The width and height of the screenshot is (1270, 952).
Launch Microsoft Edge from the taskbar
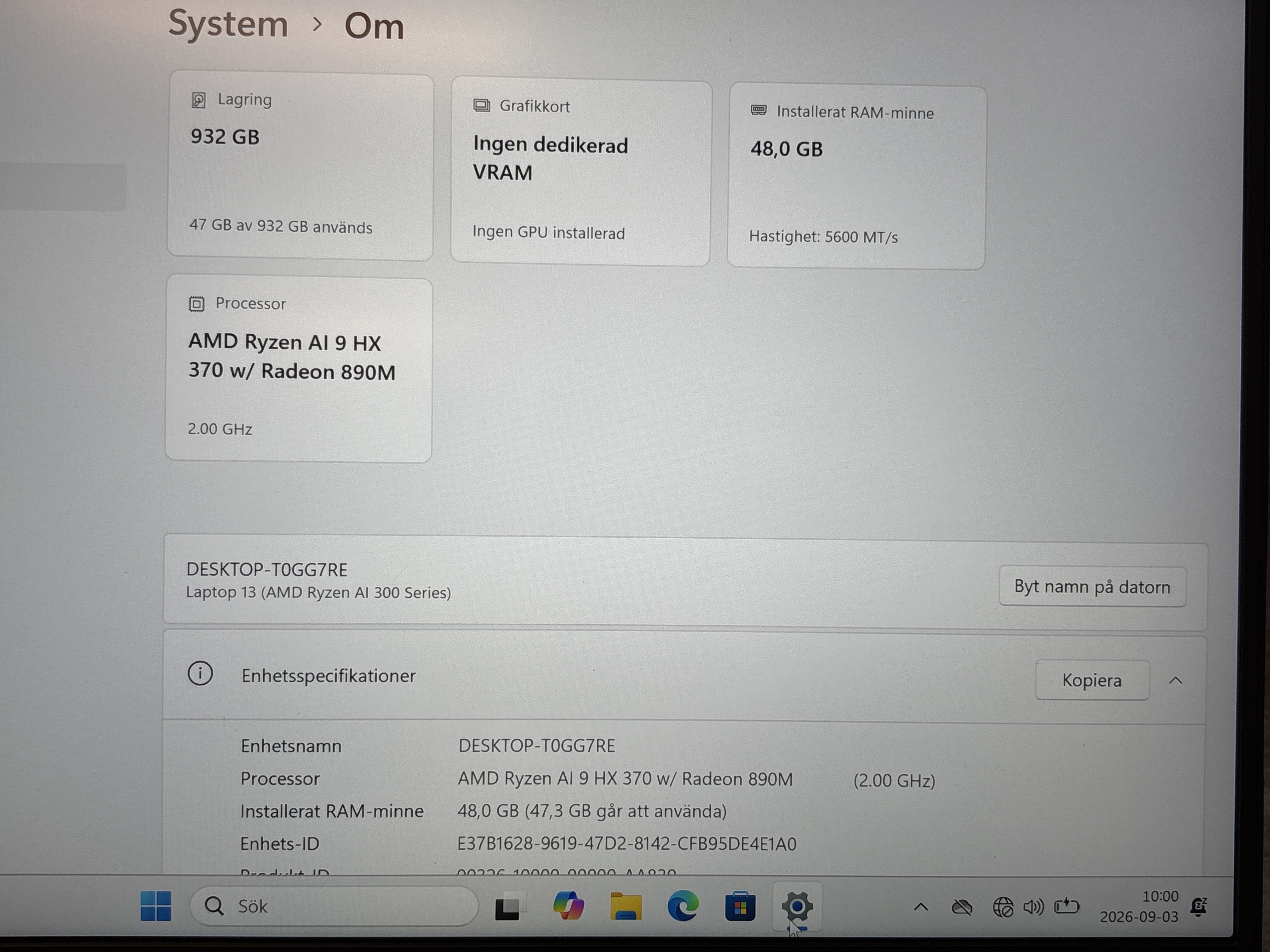click(x=683, y=907)
